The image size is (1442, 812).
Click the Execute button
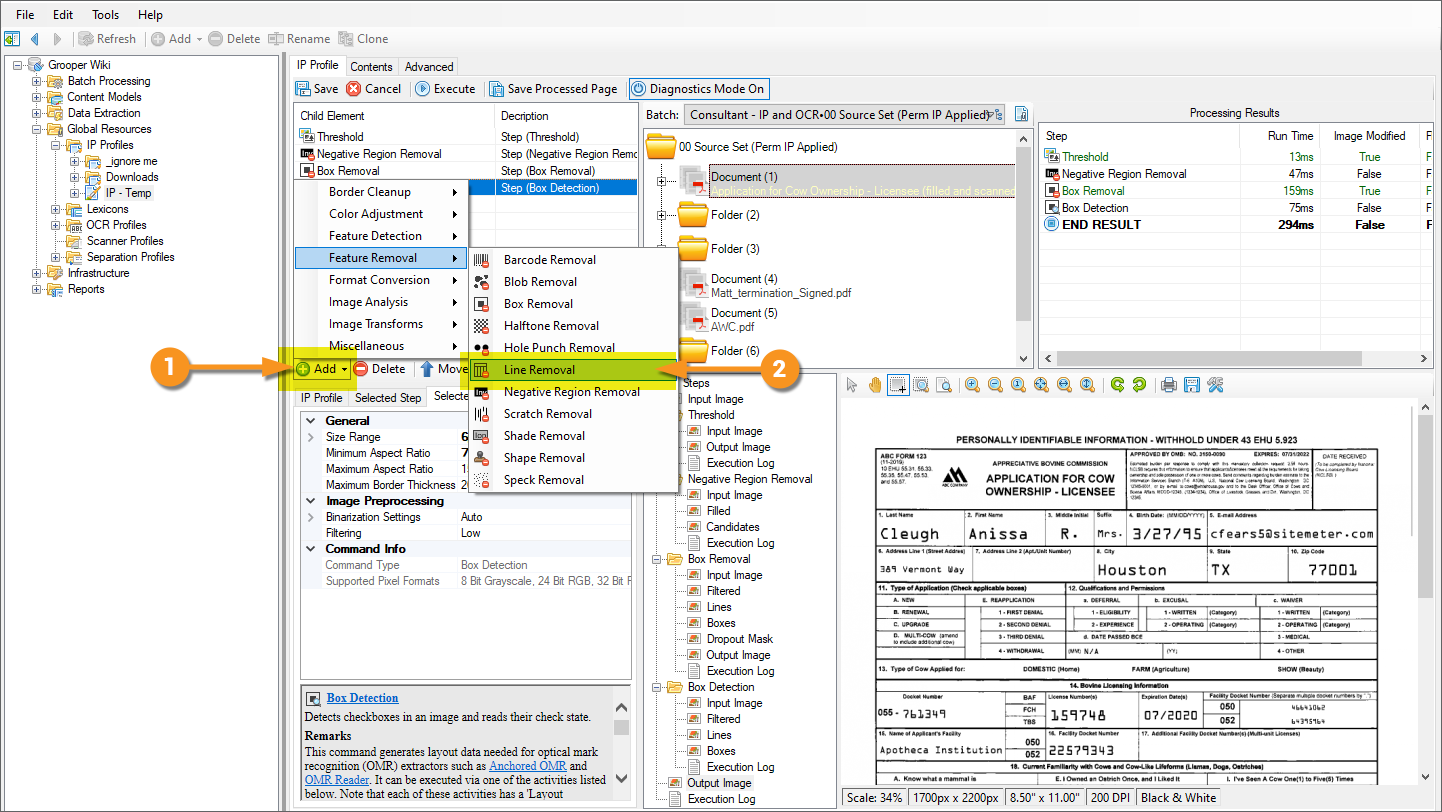pos(445,89)
